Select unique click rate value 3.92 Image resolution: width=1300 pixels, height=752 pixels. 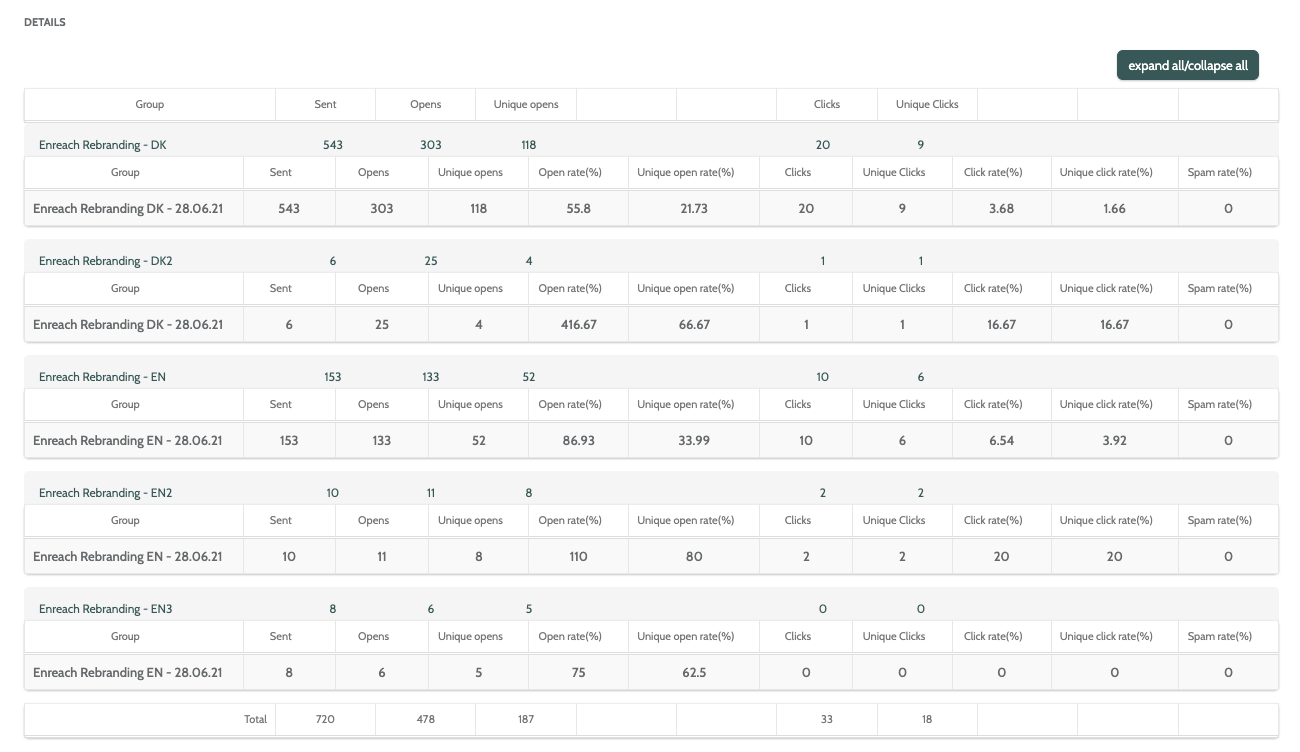pyautogui.click(x=1114, y=441)
